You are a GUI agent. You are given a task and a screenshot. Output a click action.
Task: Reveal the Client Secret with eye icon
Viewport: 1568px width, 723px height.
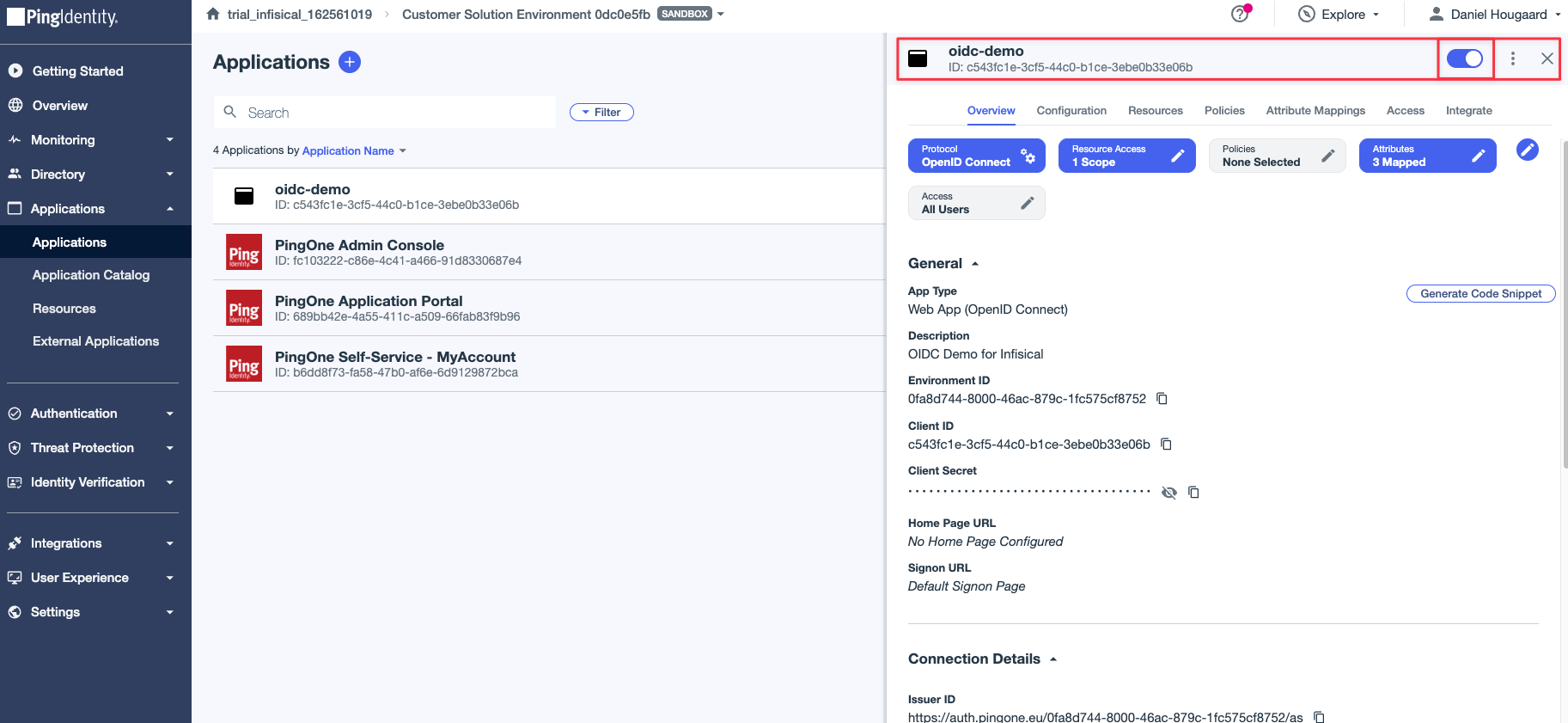1168,493
